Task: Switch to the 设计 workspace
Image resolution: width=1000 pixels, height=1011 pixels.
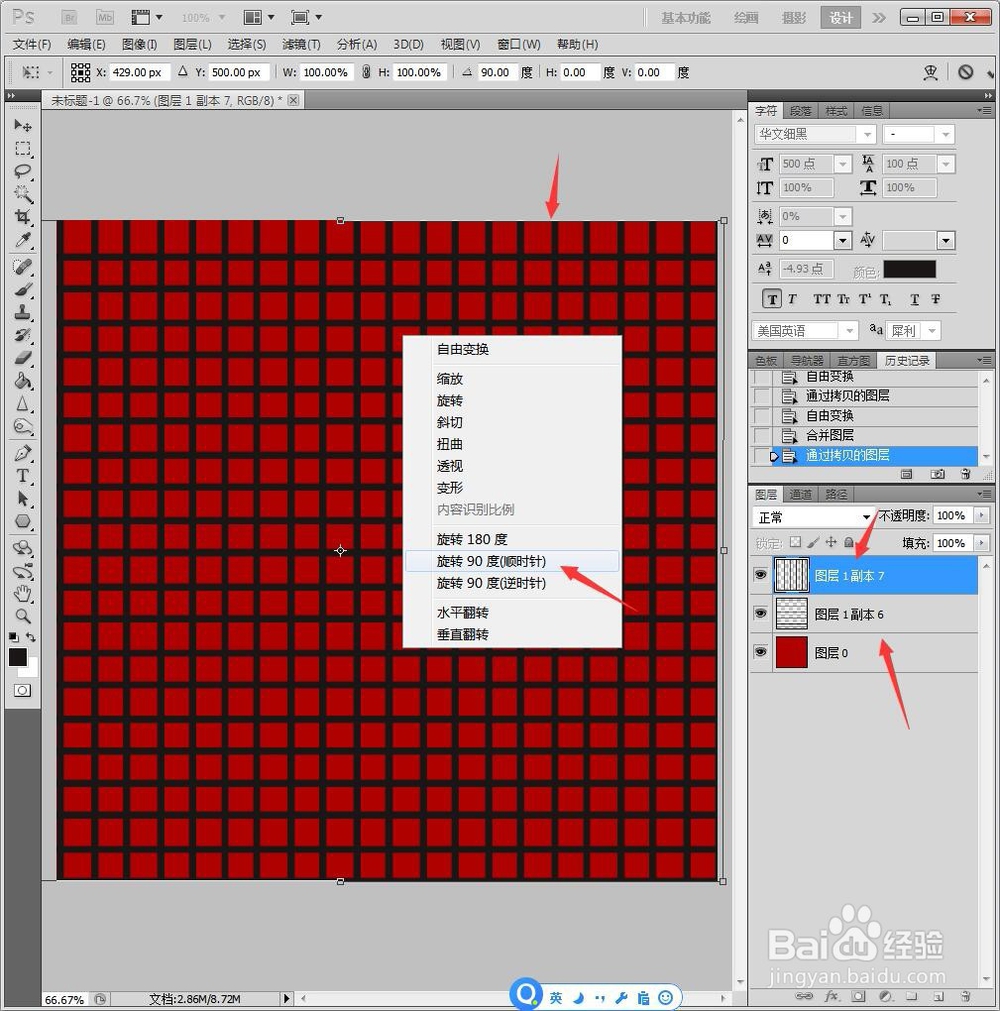Action: tap(841, 17)
